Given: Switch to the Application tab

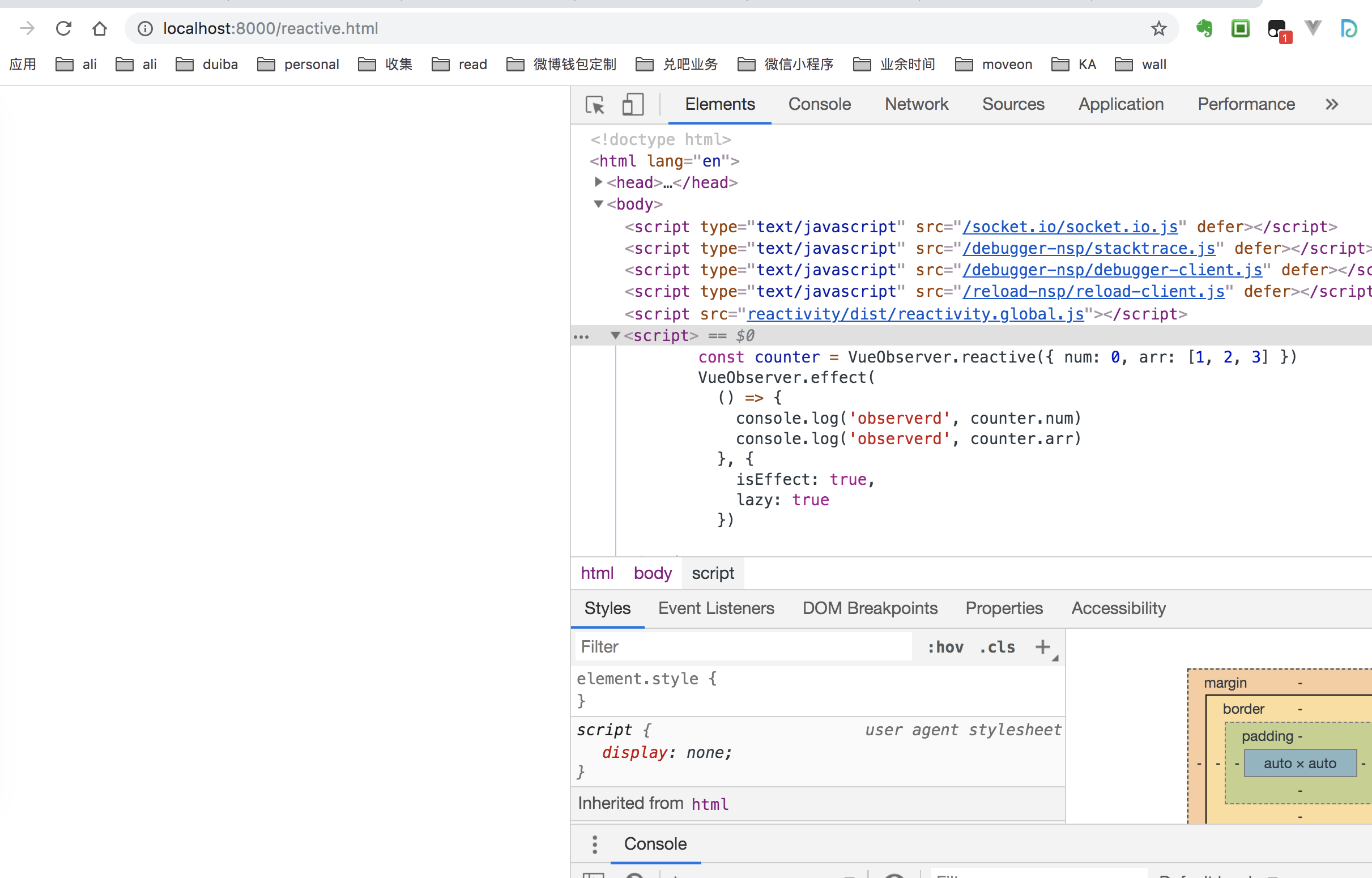Looking at the screenshot, I should 1120,104.
